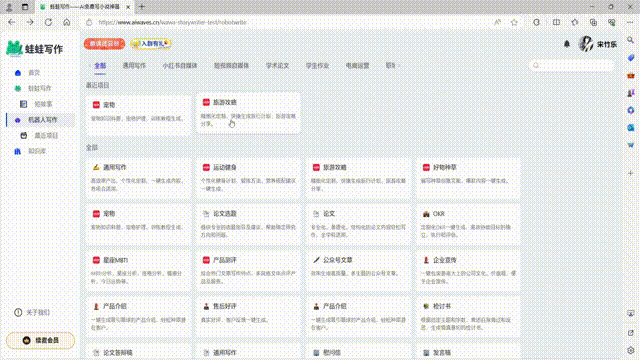Click the 入群有礼 banner
This screenshot has height=360, width=640.
click(x=151, y=44)
